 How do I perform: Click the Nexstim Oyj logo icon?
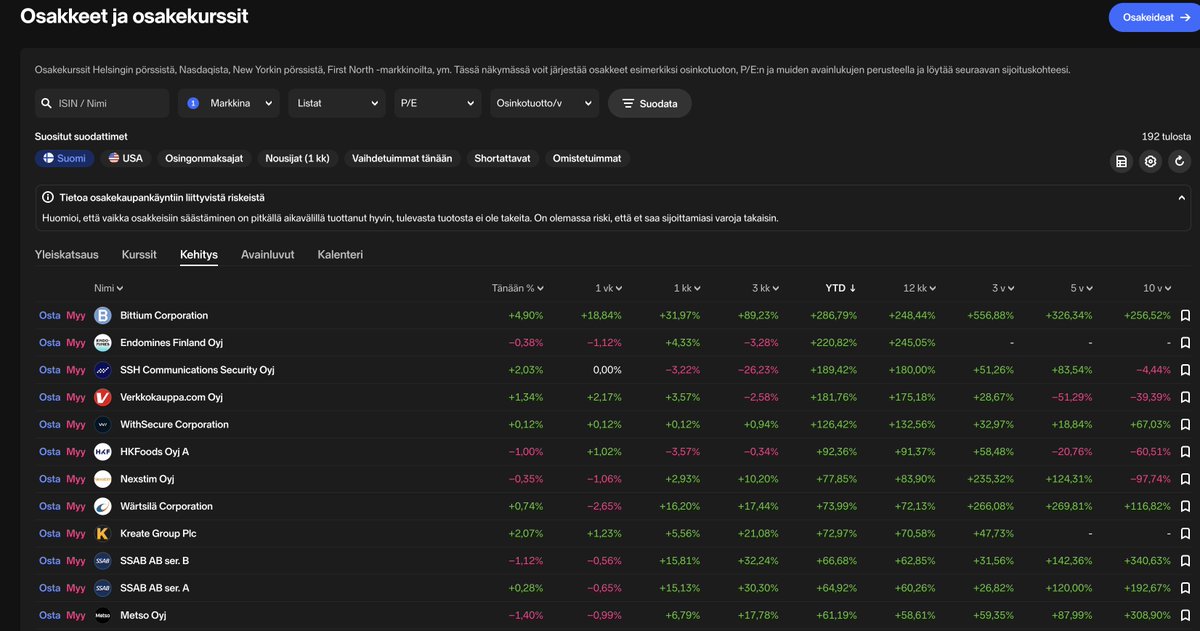click(102, 479)
